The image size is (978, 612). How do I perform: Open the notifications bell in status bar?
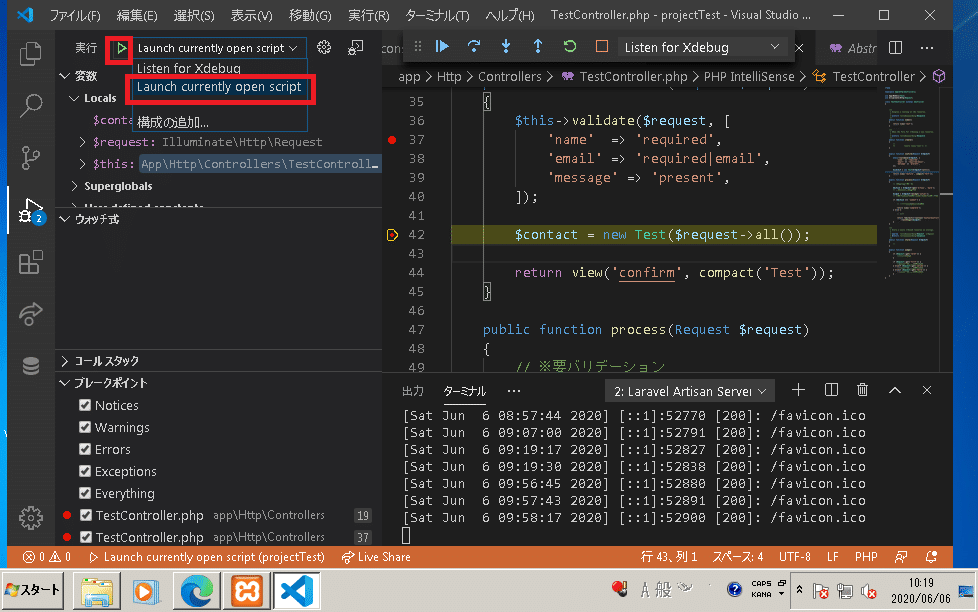click(x=931, y=557)
